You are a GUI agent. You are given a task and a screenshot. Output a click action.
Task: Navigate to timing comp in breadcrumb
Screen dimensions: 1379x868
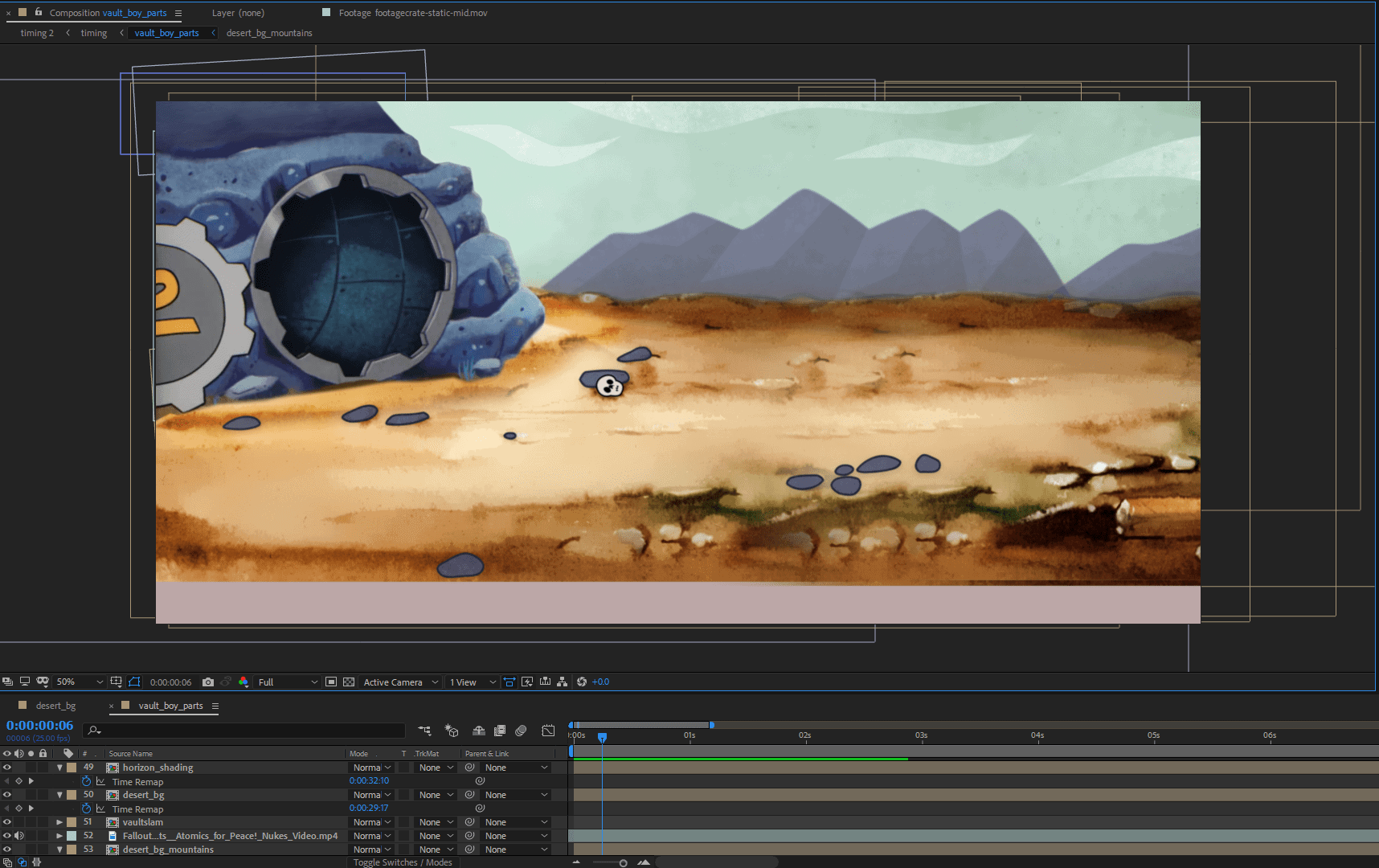(x=94, y=33)
